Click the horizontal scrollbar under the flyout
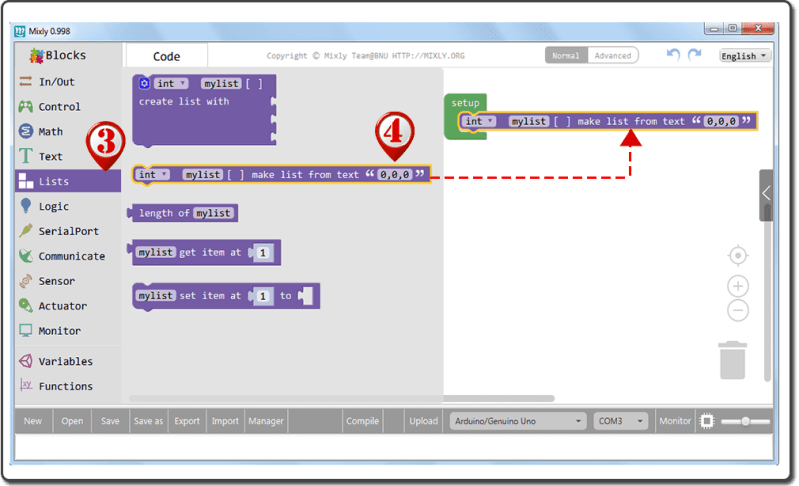Image resolution: width=799 pixels, height=486 pixels. click(341, 398)
